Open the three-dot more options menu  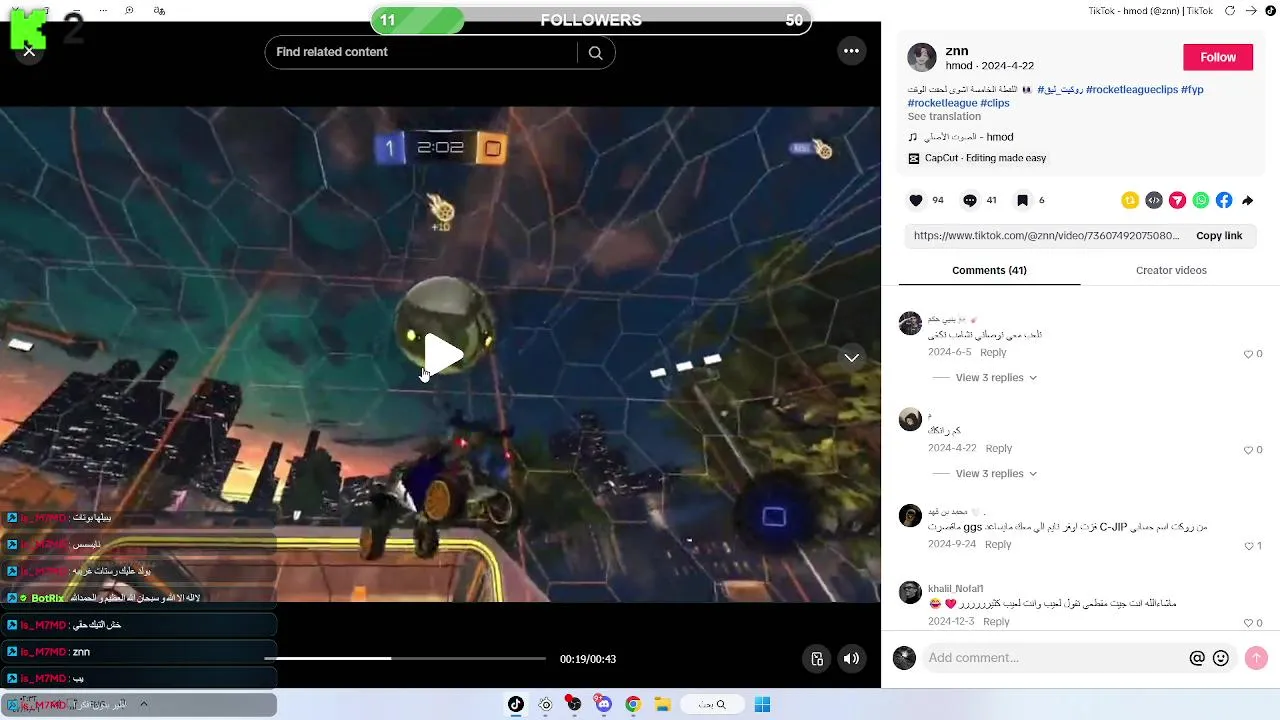point(851,51)
